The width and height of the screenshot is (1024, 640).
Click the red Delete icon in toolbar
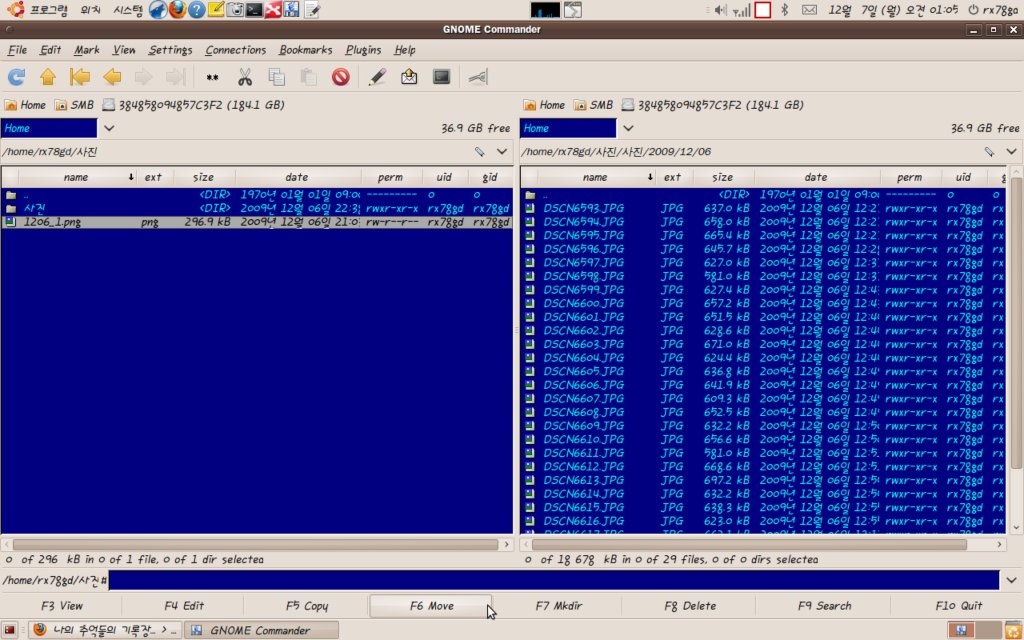click(341, 78)
